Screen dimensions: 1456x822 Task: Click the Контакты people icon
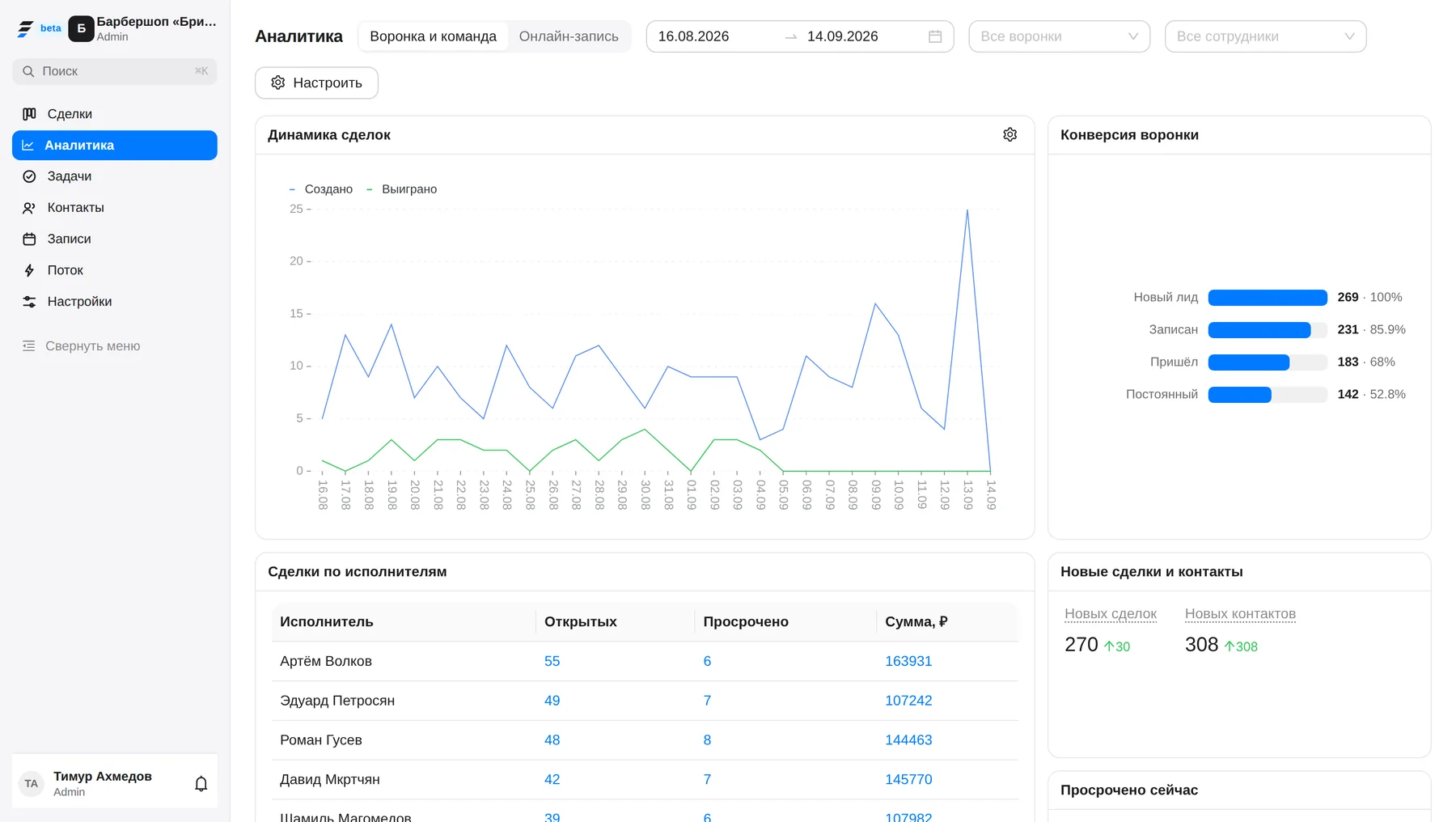pos(29,208)
